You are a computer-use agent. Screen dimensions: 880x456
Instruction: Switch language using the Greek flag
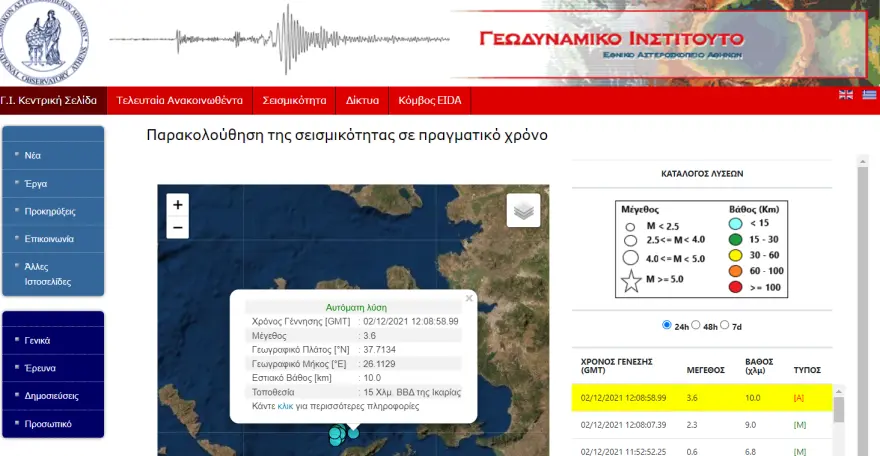pos(869,95)
